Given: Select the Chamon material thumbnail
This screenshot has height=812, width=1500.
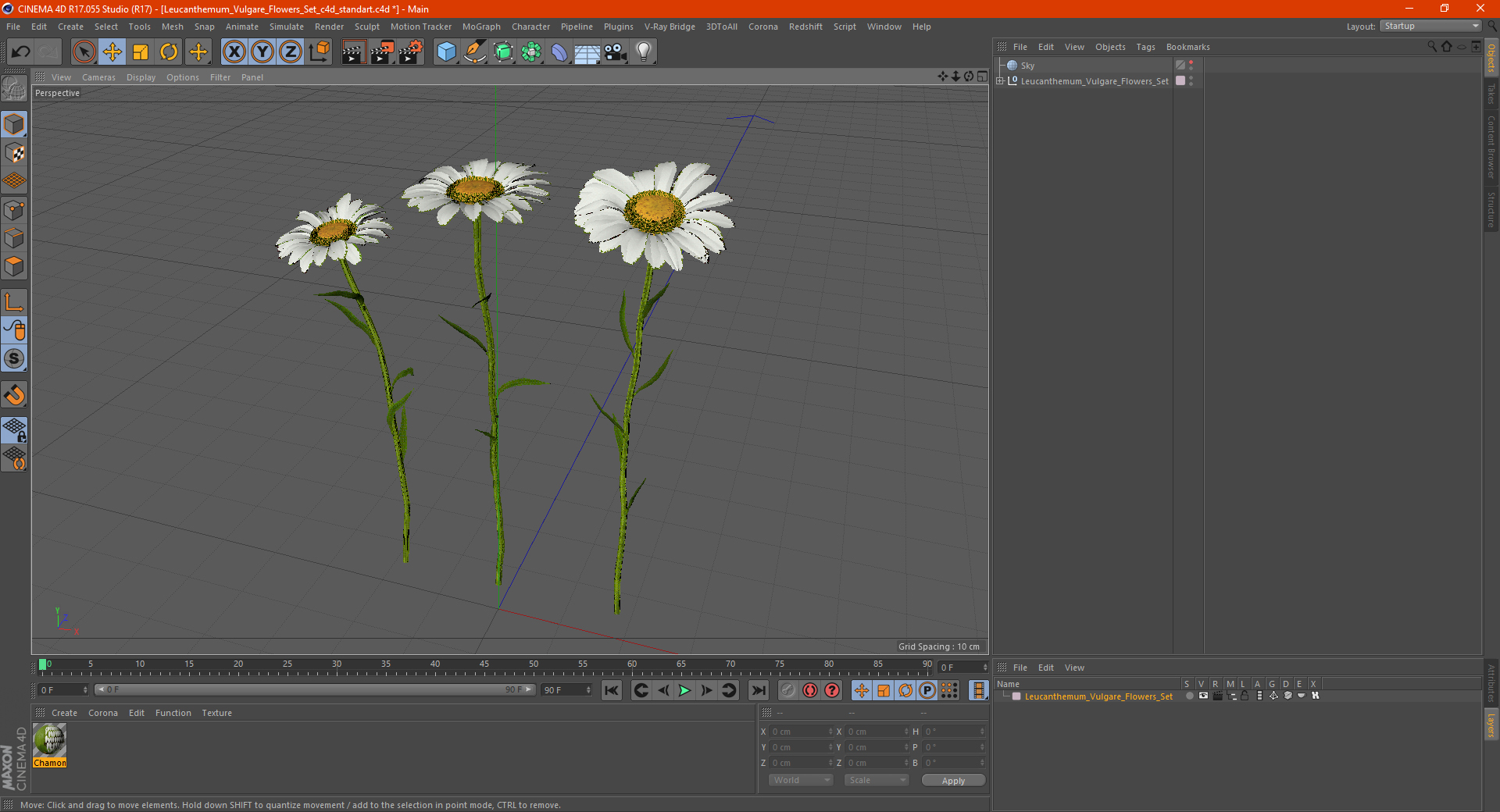Looking at the screenshot, I should [50, 739].
